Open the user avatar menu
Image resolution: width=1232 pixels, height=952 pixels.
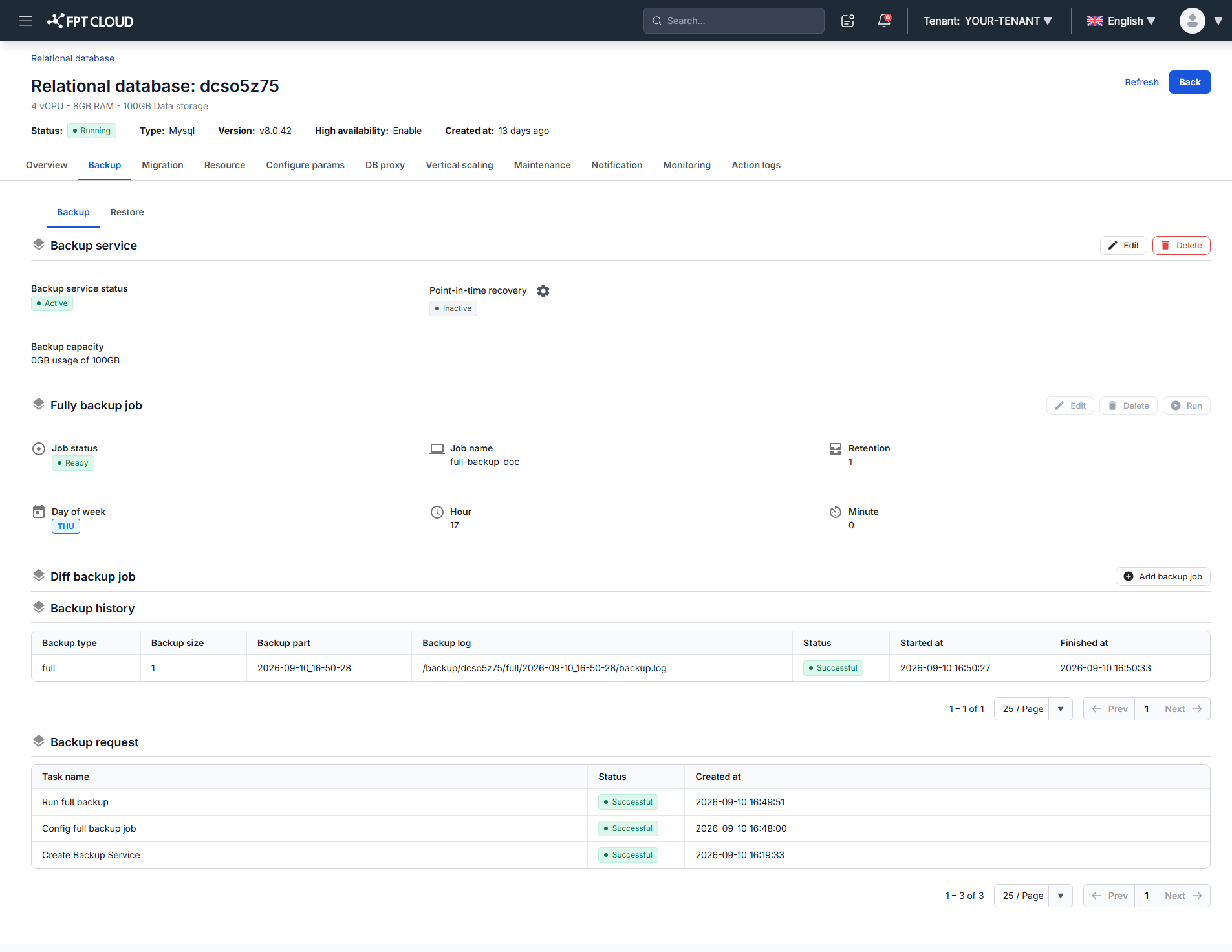[x=1192, y=21]
